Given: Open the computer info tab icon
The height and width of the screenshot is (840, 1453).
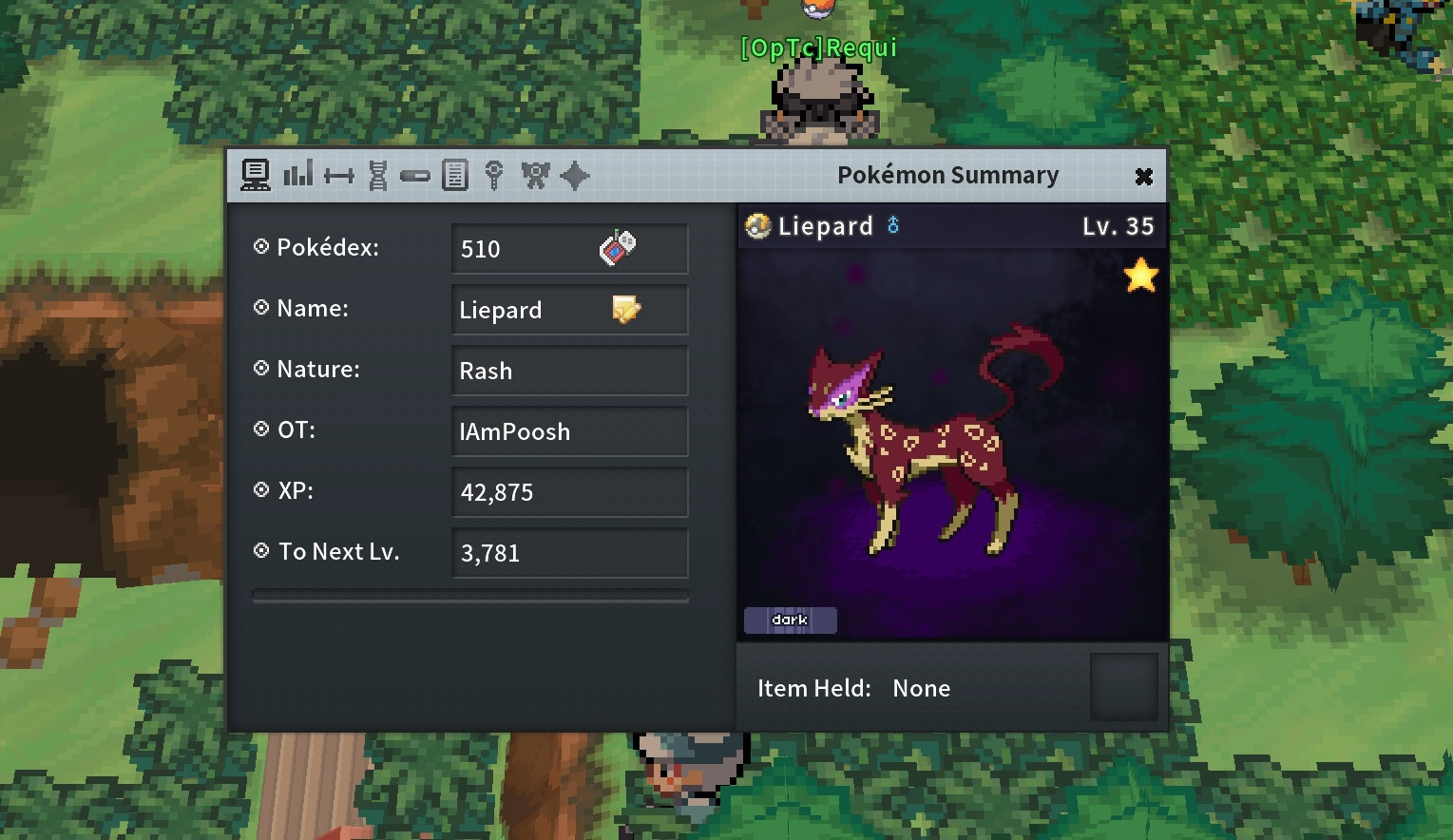Looking at the screenshot, I should click(255, 175).
